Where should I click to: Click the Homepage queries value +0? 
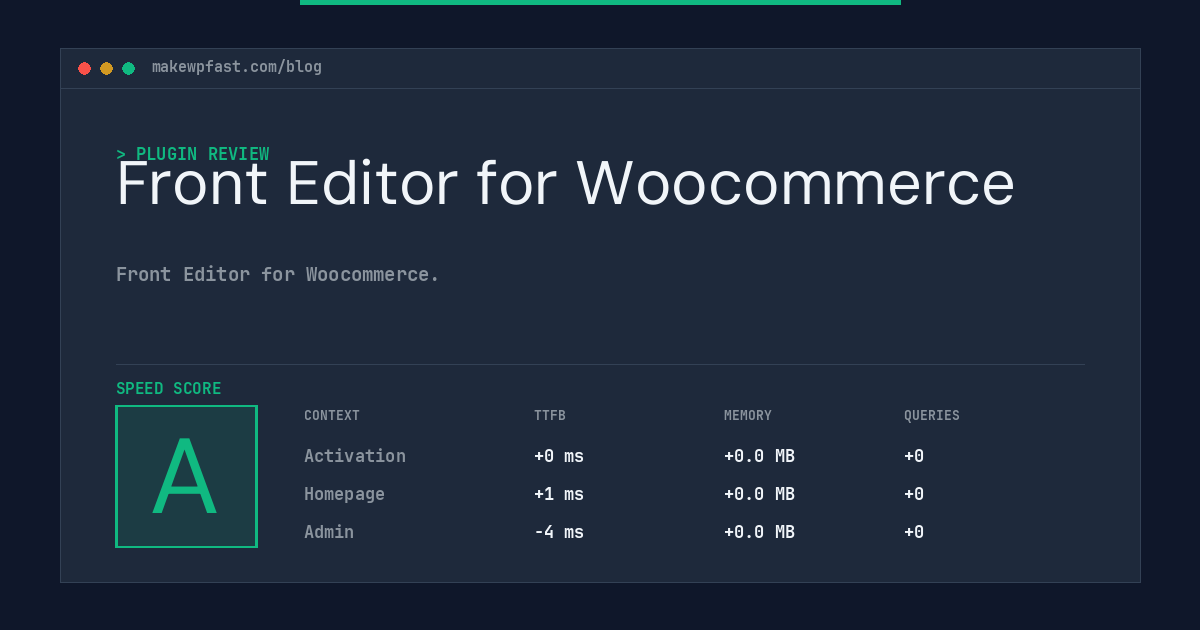click(x=914, y=494)
